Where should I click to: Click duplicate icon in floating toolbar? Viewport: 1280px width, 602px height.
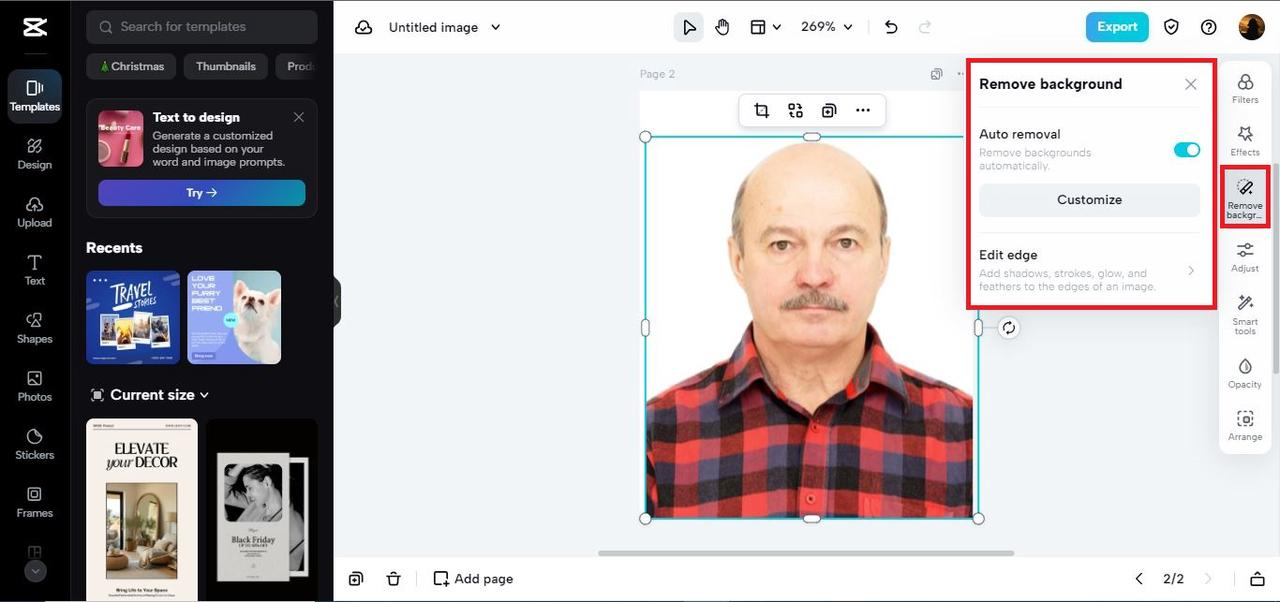(829, 110)
